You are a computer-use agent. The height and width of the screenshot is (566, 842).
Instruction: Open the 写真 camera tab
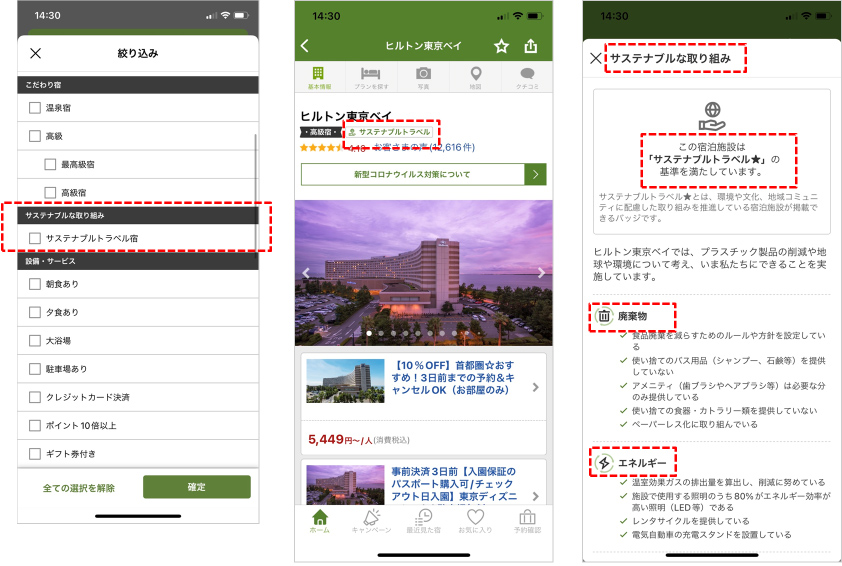[x=423, y=78]
